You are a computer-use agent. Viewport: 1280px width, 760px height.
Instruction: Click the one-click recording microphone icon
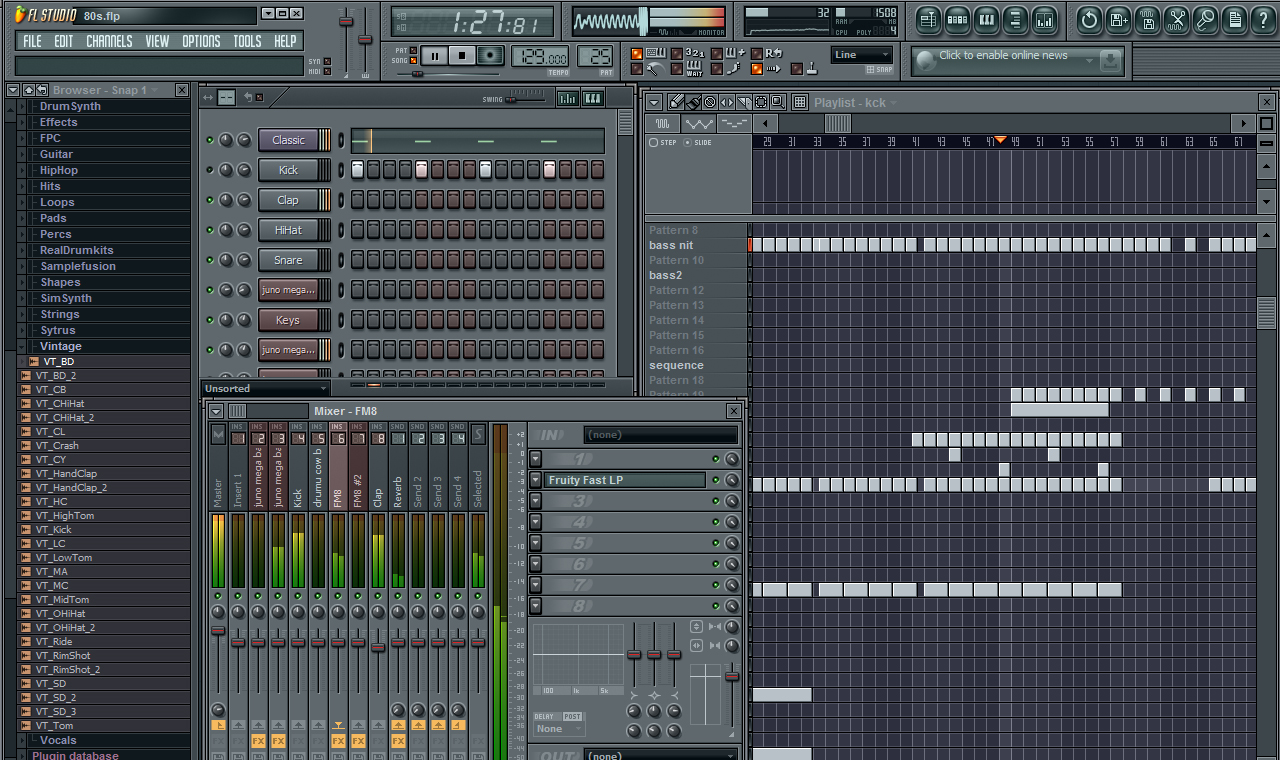(1205, 19)
